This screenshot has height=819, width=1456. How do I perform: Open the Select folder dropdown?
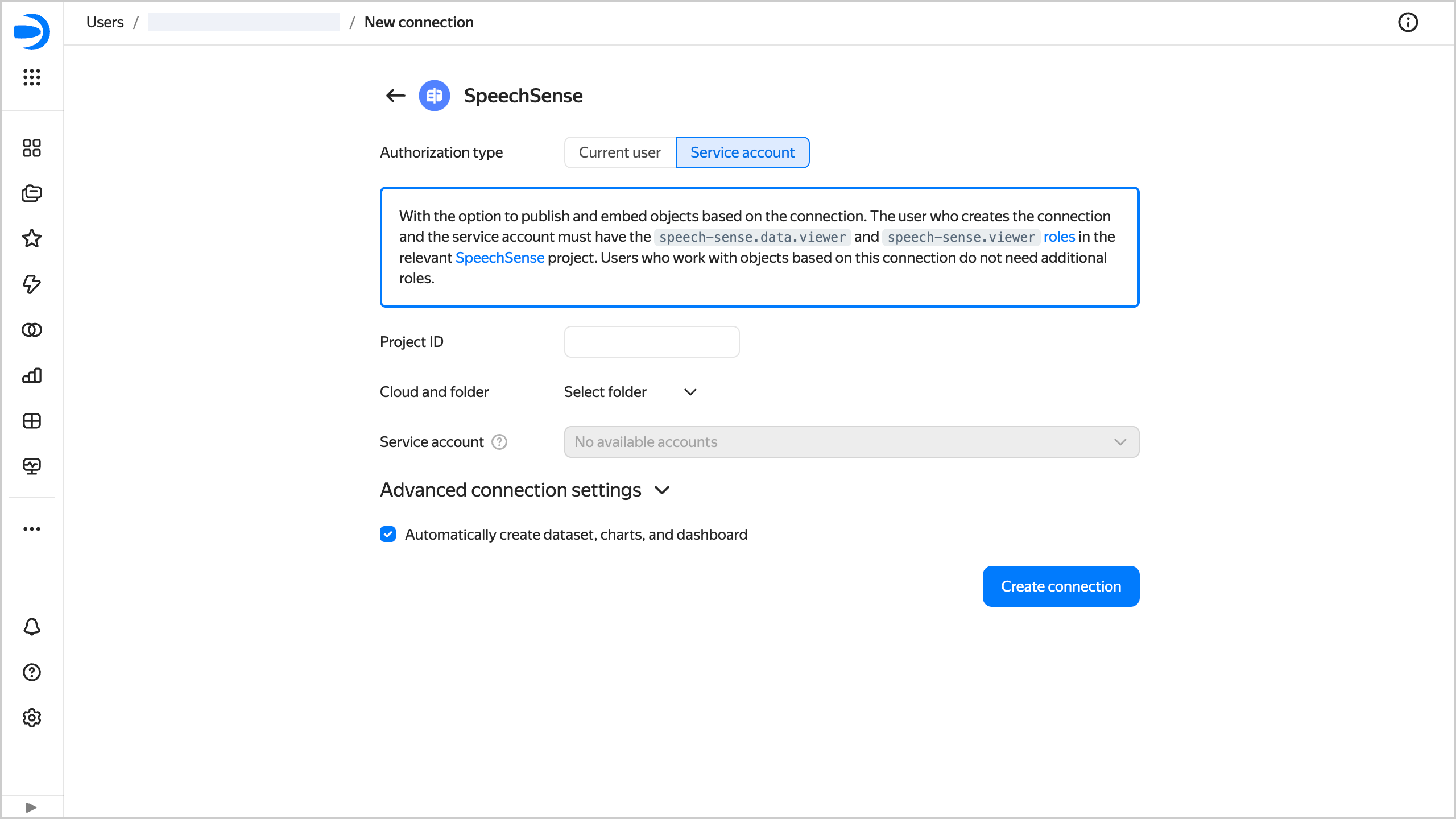(630, 392)
